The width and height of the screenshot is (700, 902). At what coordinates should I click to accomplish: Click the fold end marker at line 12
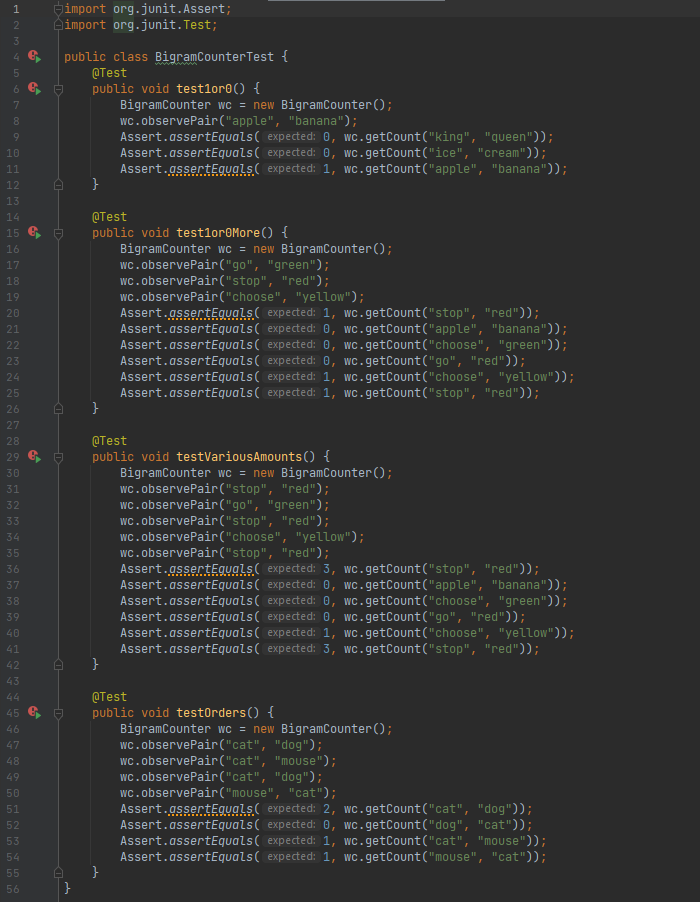(58, 185)
